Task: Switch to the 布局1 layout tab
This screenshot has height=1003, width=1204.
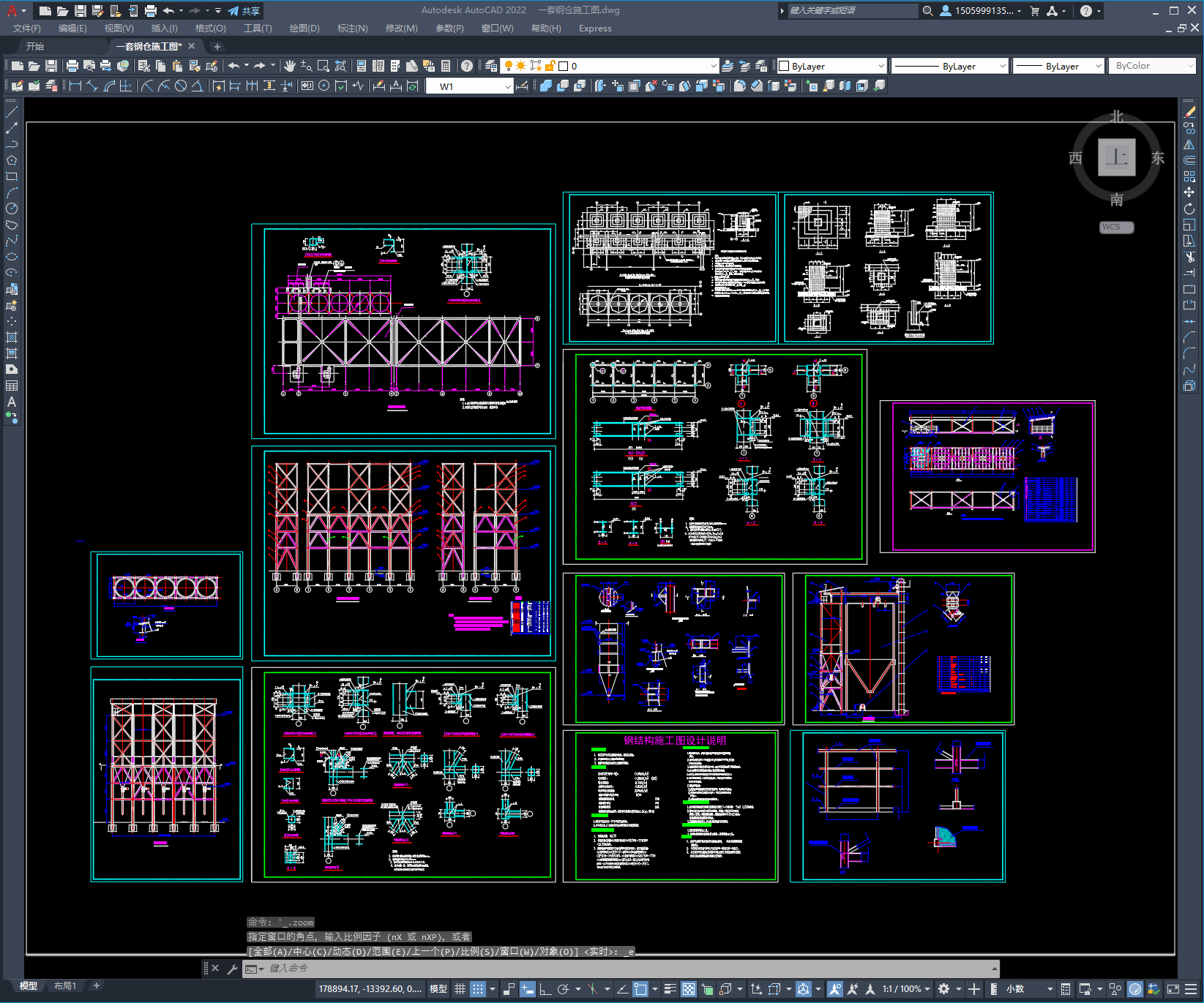Action: tap(64, 986)
